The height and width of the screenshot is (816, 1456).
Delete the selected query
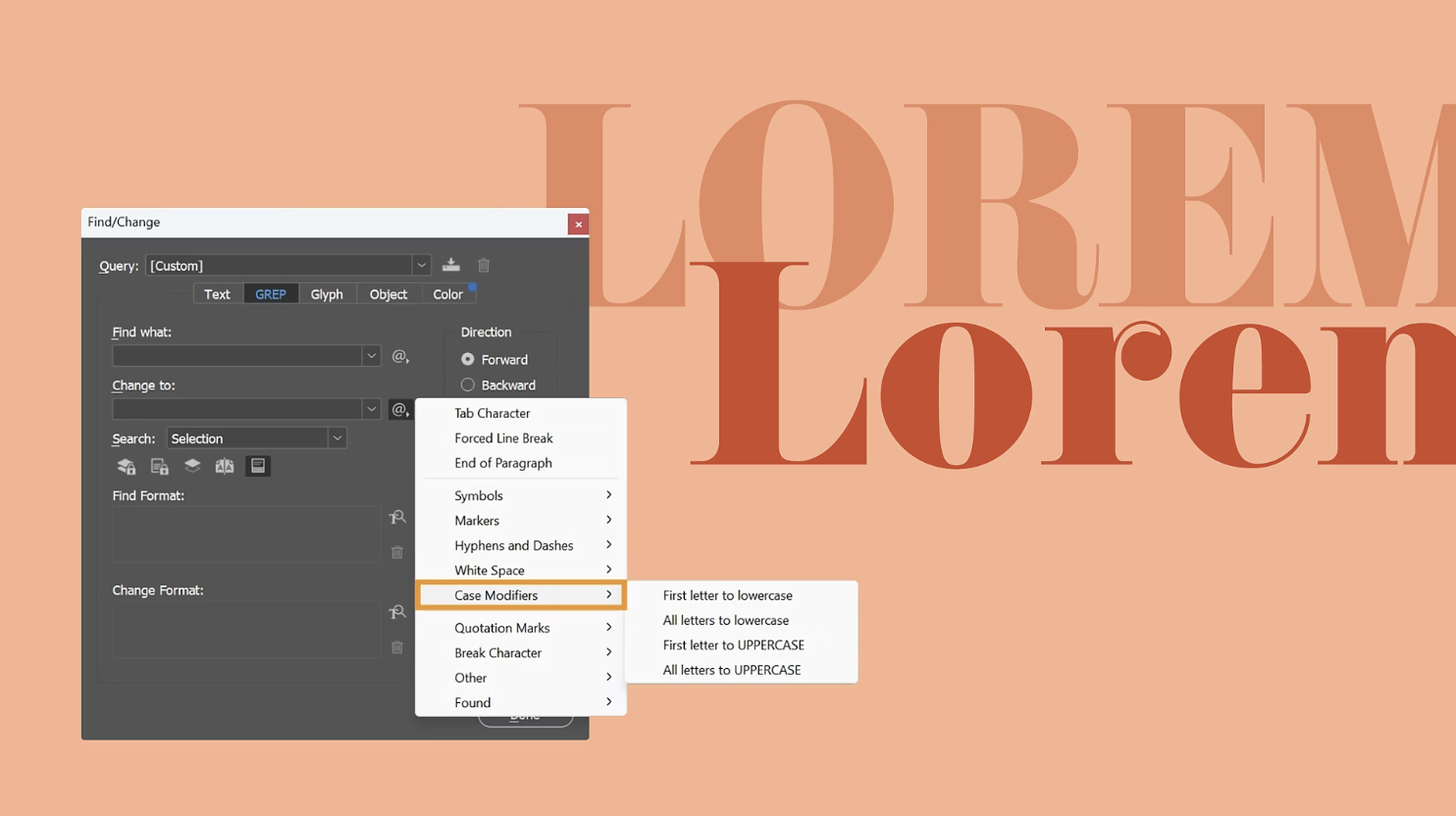(x=483, y=265)
